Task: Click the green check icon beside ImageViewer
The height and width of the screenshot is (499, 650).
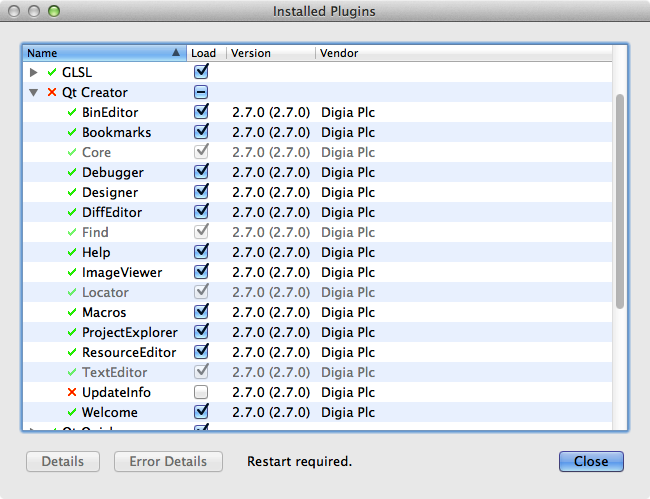Action: coord(72,272)
